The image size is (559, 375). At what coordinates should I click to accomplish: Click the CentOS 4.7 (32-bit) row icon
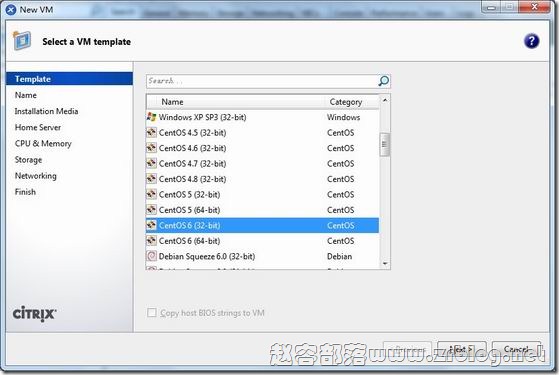click(x=152, y=163)
